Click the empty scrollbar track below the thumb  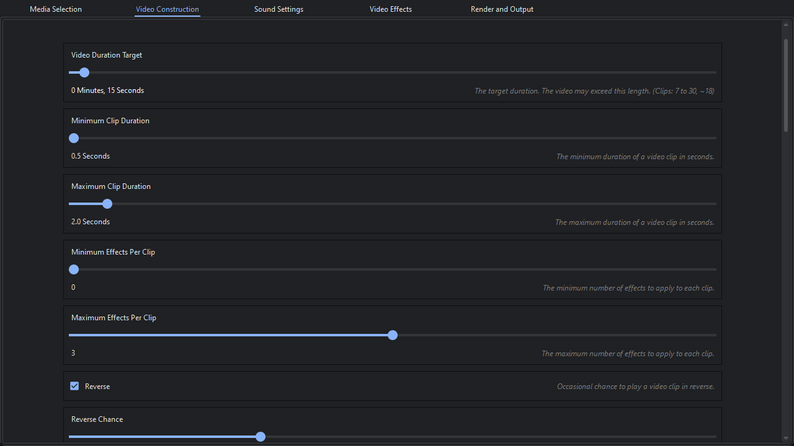click(x=788, y=300)
